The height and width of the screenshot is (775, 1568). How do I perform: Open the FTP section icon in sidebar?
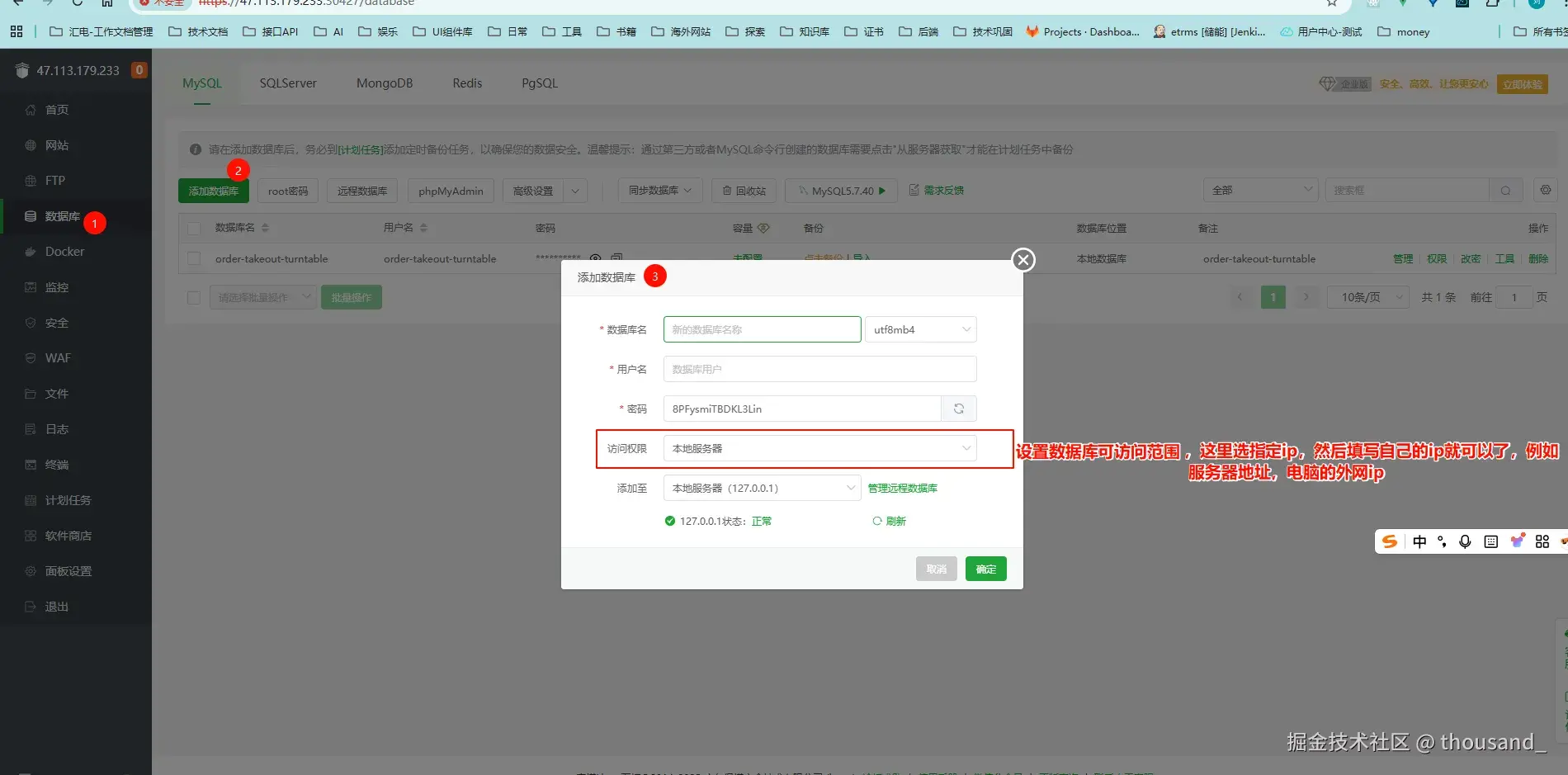pos(31,181)
